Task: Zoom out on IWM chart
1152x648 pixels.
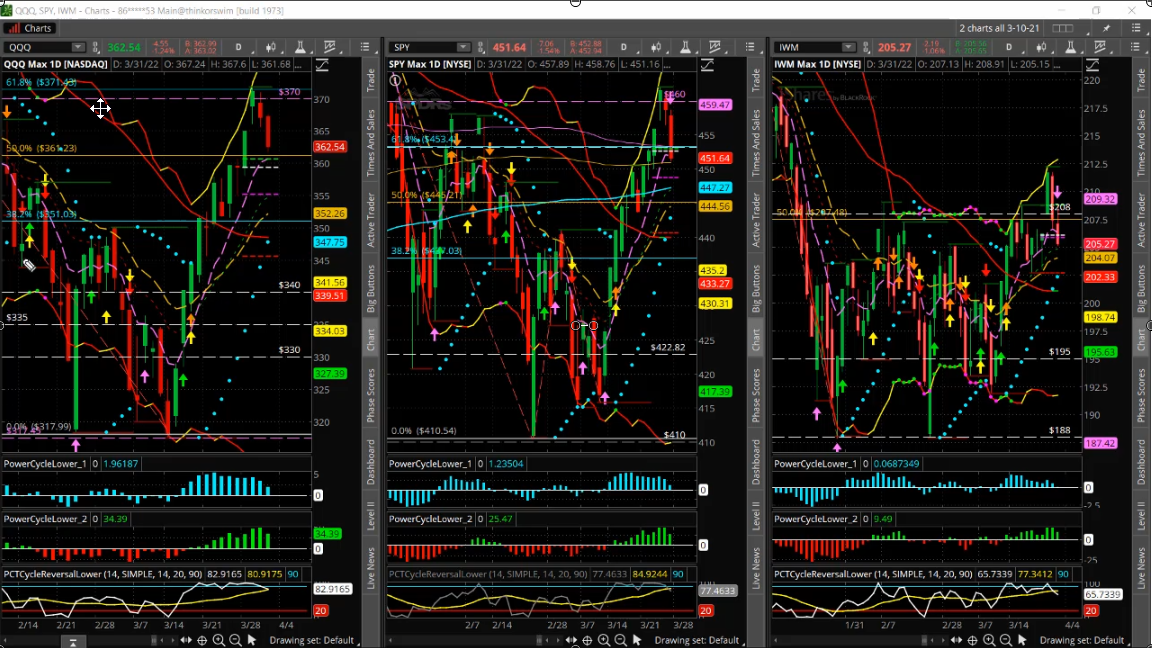Action: [1006, 641]
